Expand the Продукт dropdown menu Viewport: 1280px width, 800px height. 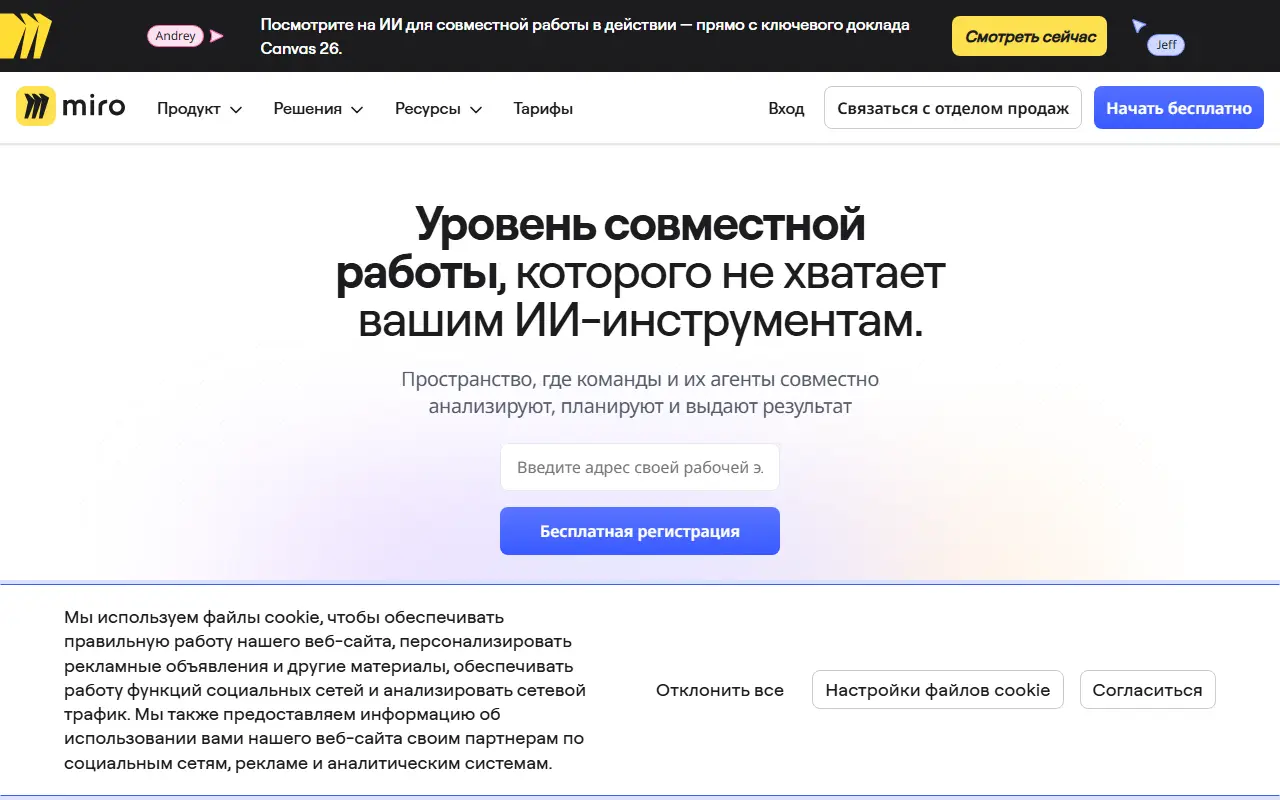[x=199, y=109]
